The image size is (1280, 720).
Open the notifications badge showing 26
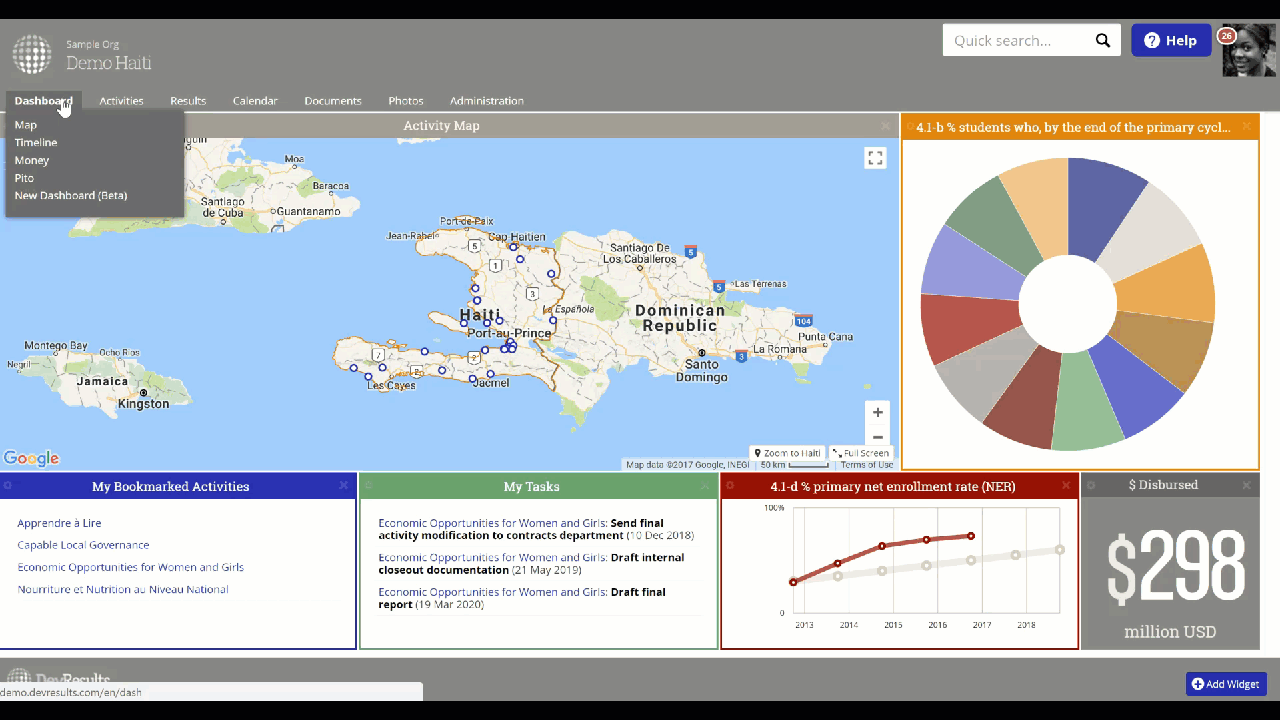tap(1226, 36)
